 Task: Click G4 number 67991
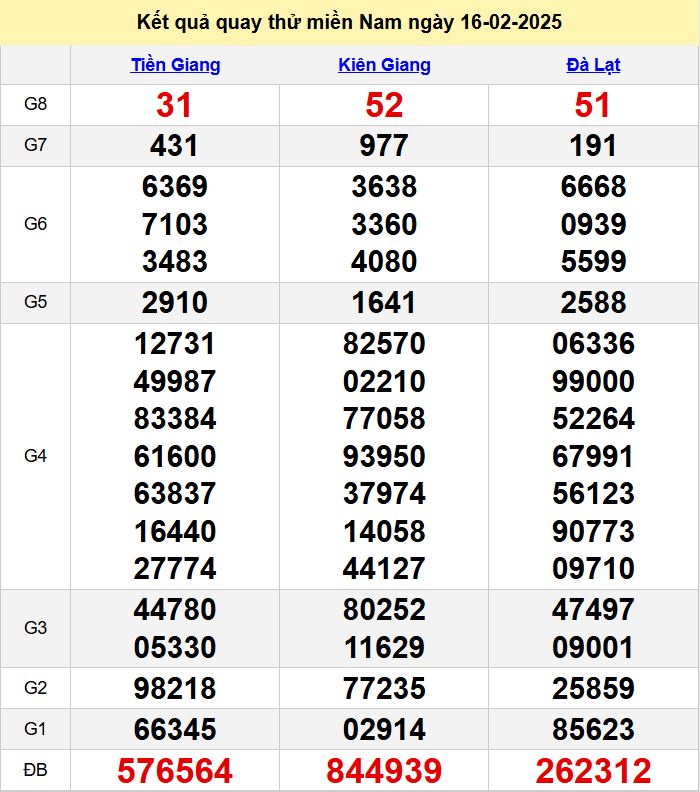pos(593,457)
